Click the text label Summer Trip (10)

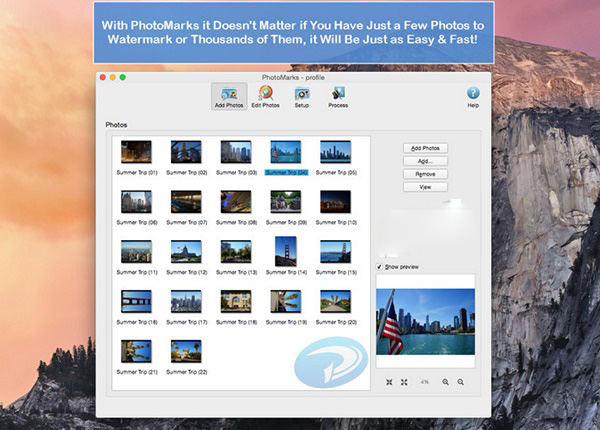point(336,223)
